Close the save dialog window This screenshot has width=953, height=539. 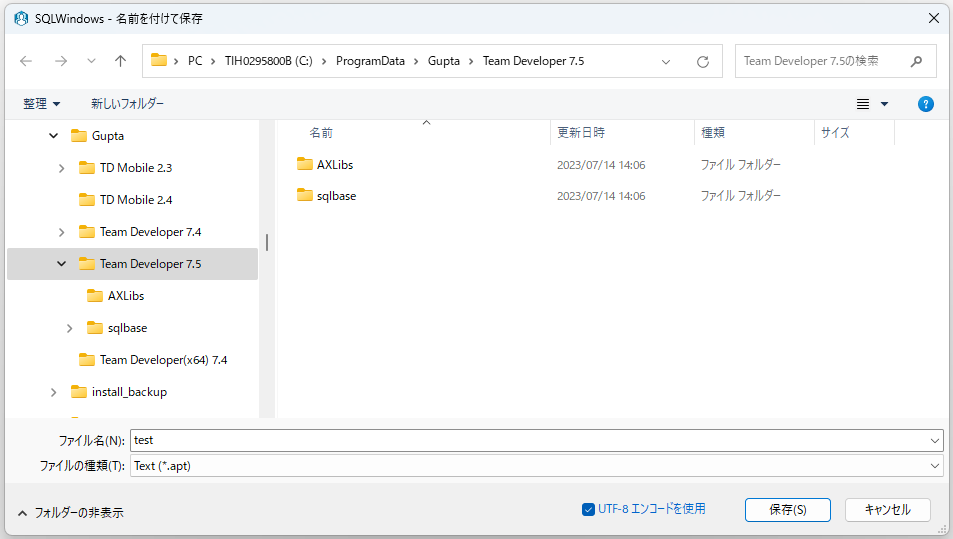click(934, 19)
